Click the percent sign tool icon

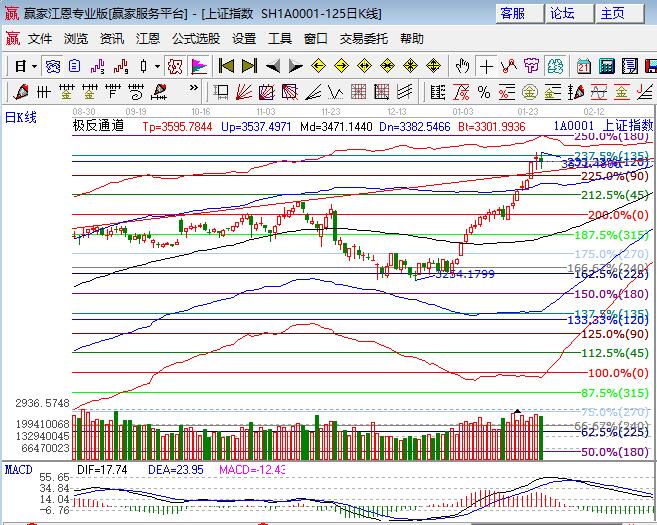pyautogui.click(x=484, y=92)
